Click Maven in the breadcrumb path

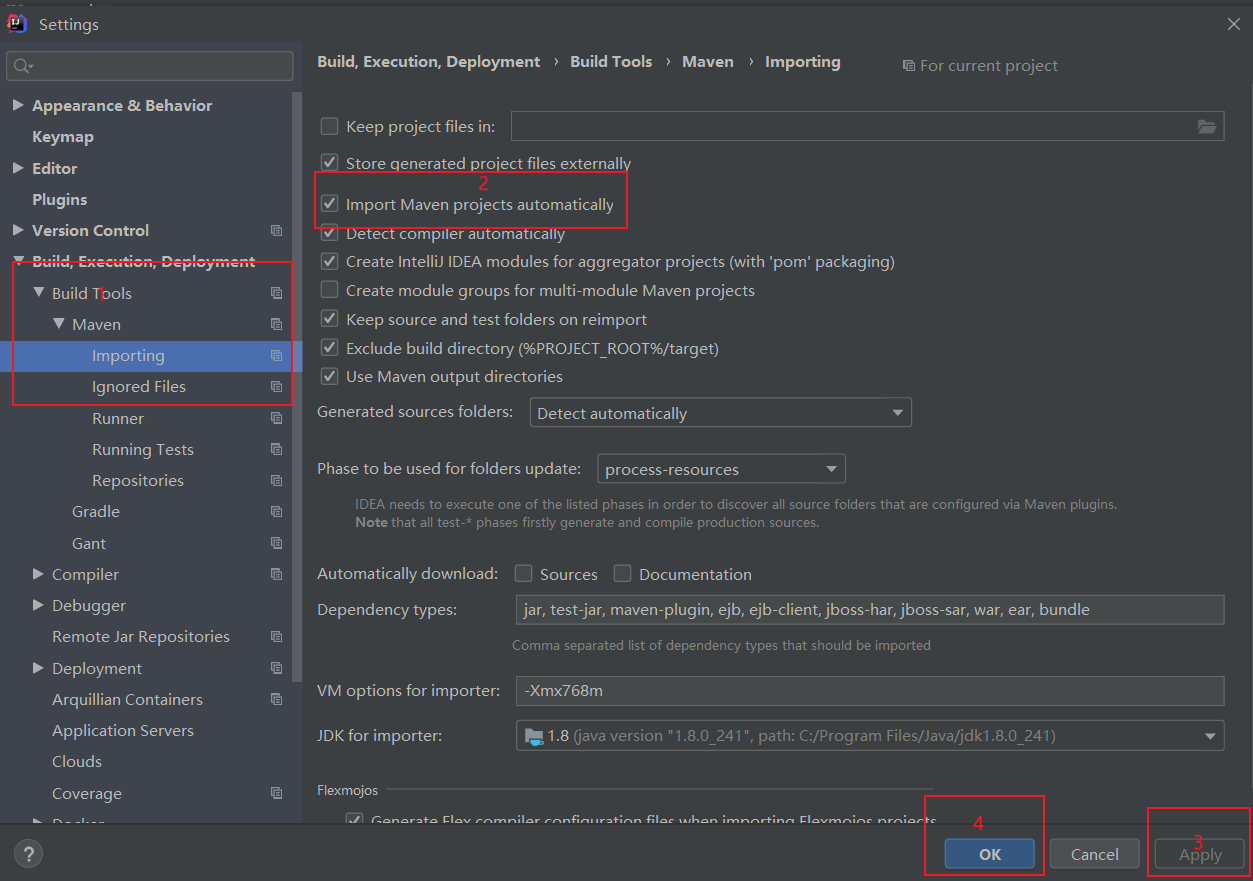[x=708, y=62]
